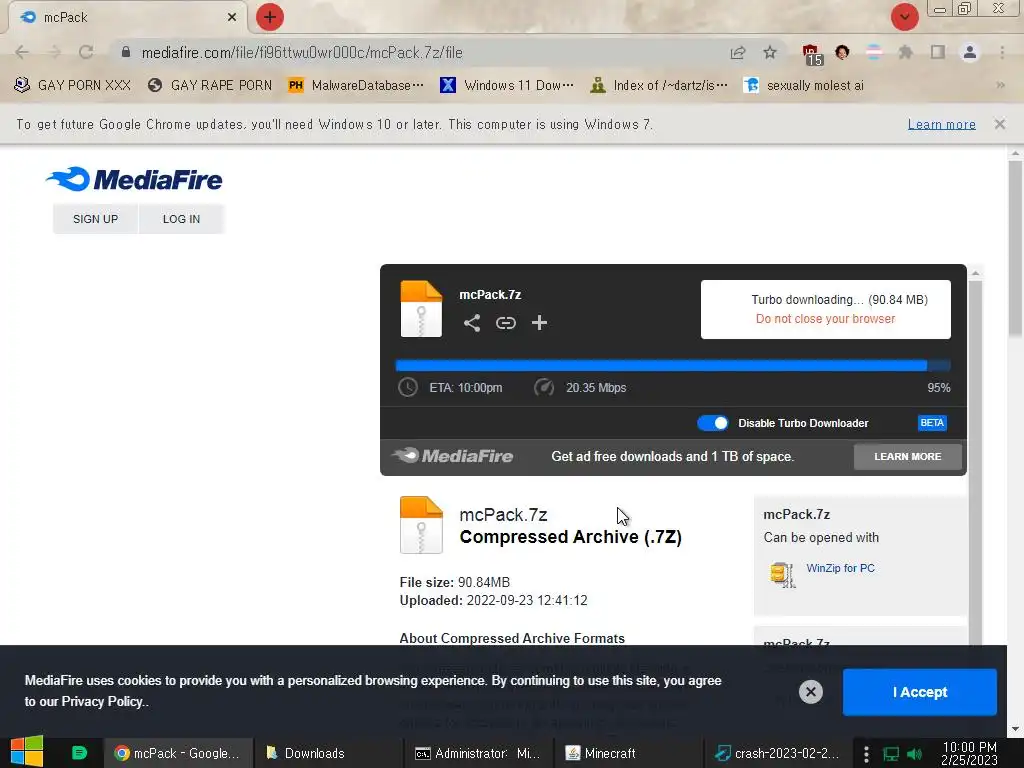
Task: Toggle Disable Turbo Downloader switch
Action: click(712, 423)
